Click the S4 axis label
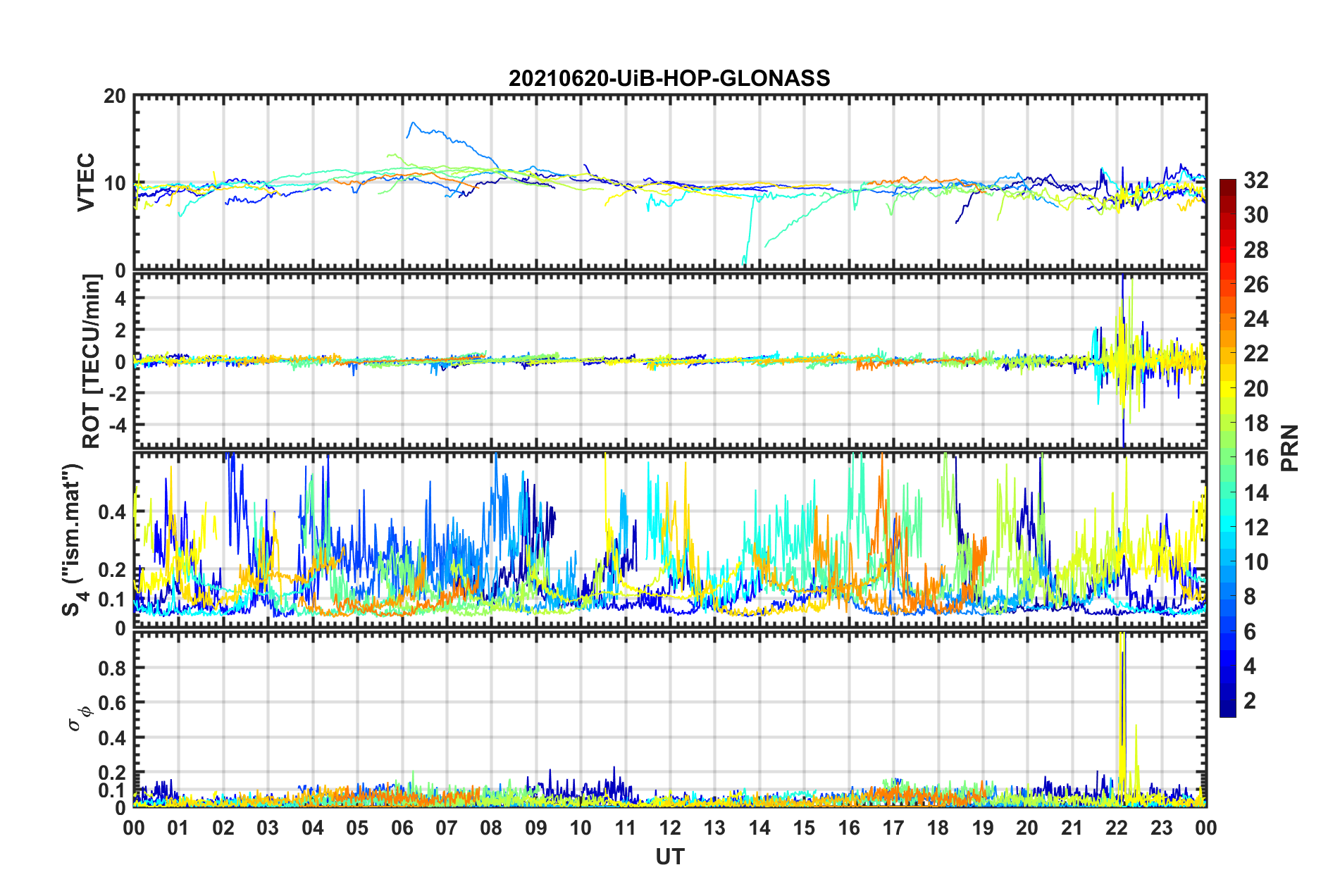 pyautogui.click(x=73, y=540)
